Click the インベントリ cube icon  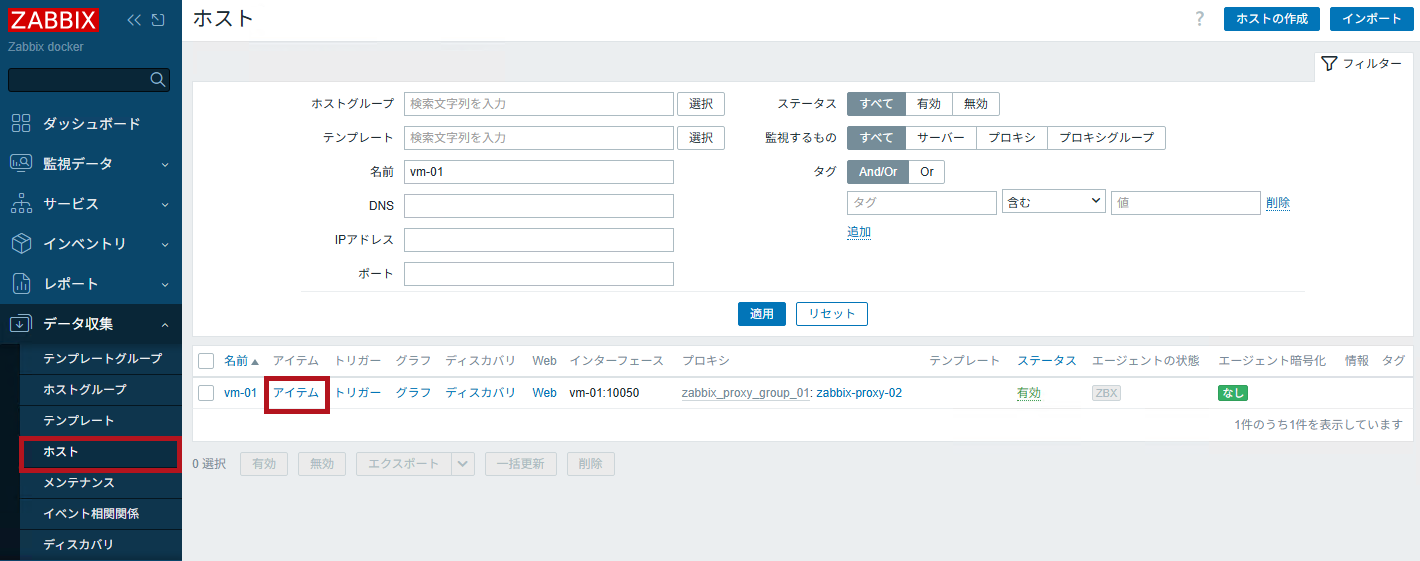click(x=21, y=243)
